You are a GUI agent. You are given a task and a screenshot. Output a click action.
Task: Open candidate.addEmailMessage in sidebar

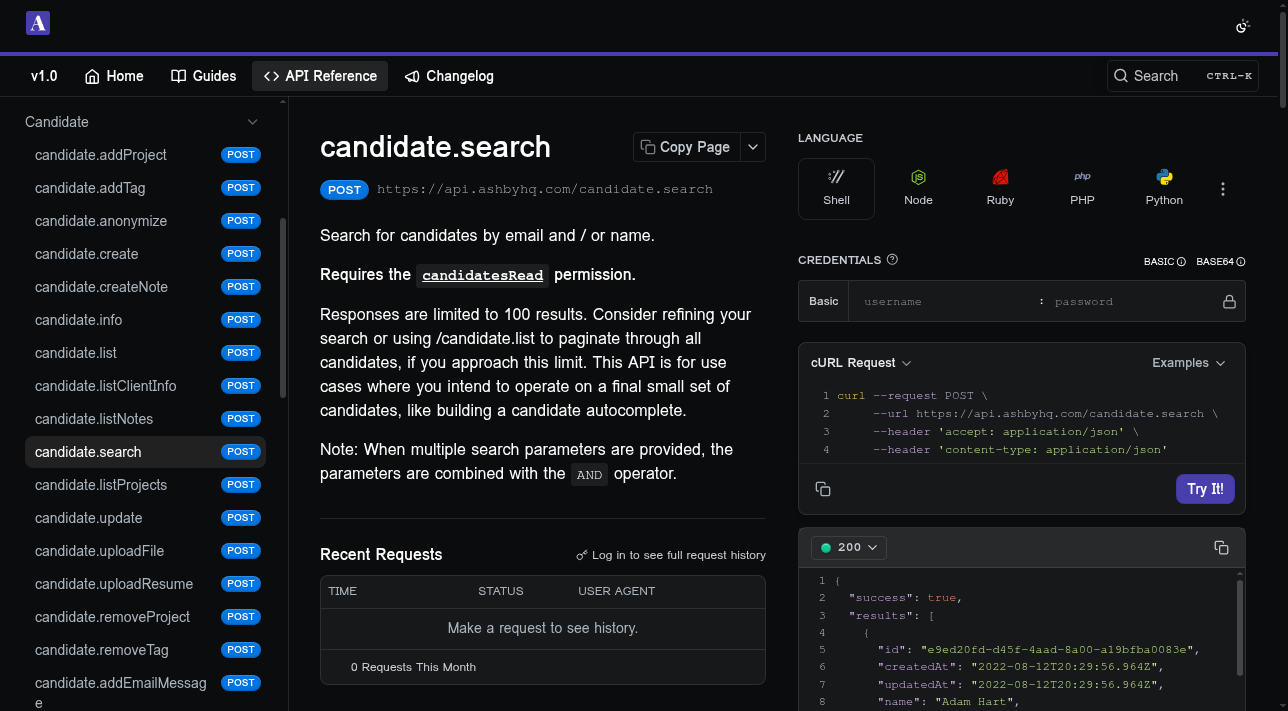tap(145, 691)
